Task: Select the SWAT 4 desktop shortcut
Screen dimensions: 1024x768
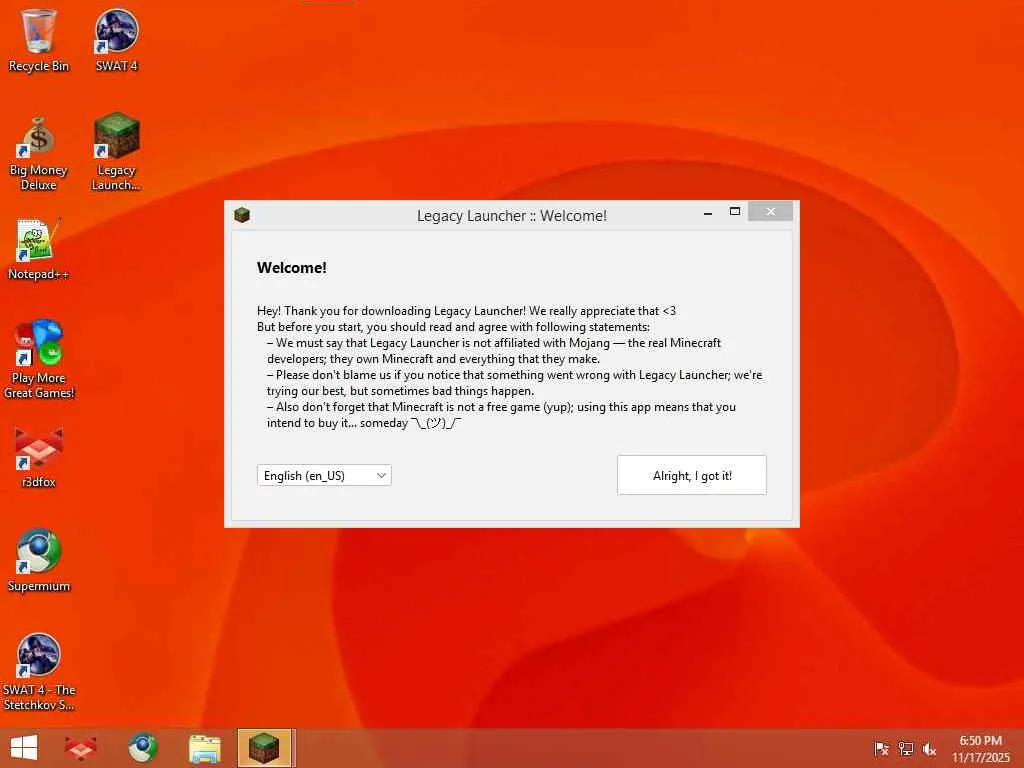Action: tap(116, 40)
